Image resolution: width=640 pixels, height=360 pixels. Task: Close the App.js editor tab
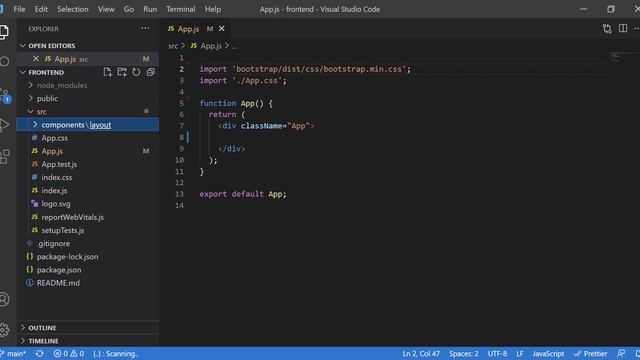click(222, 29)
